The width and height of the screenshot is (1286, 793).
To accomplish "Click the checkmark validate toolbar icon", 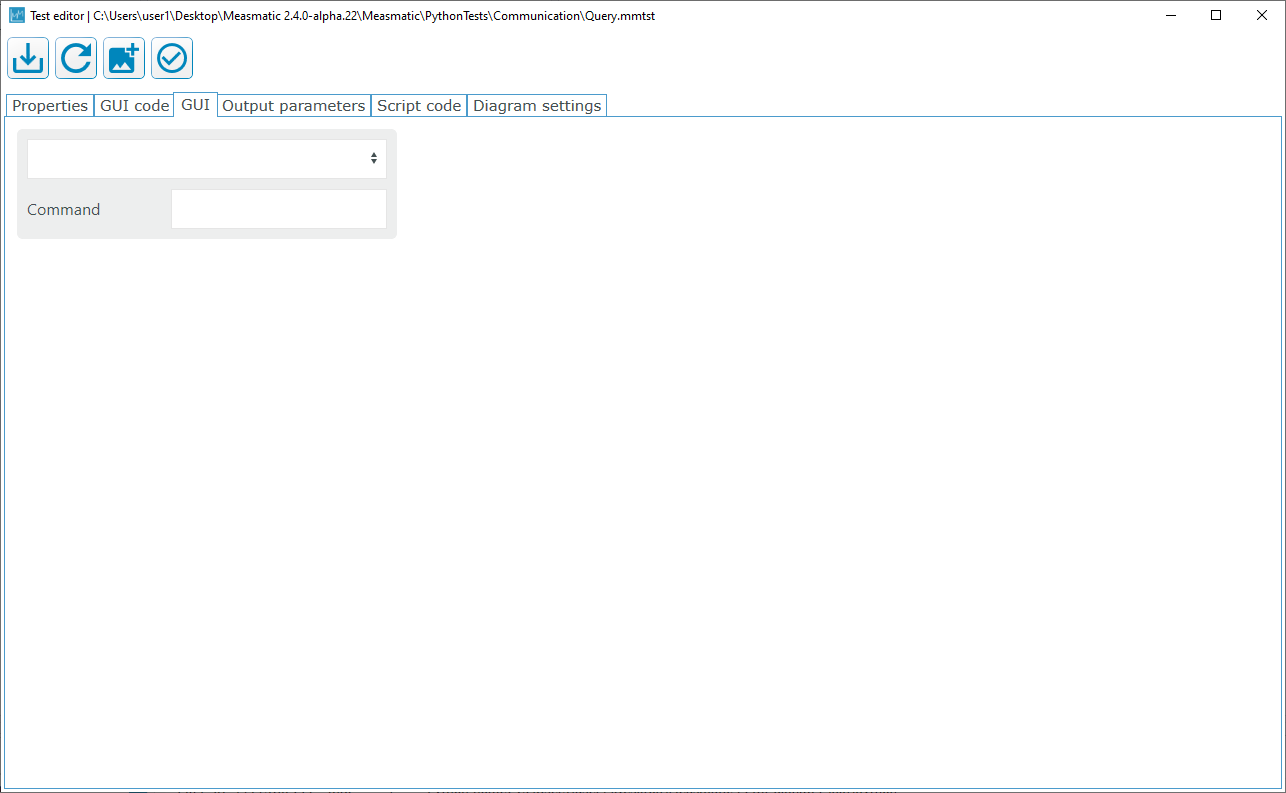I will [172, 59].
